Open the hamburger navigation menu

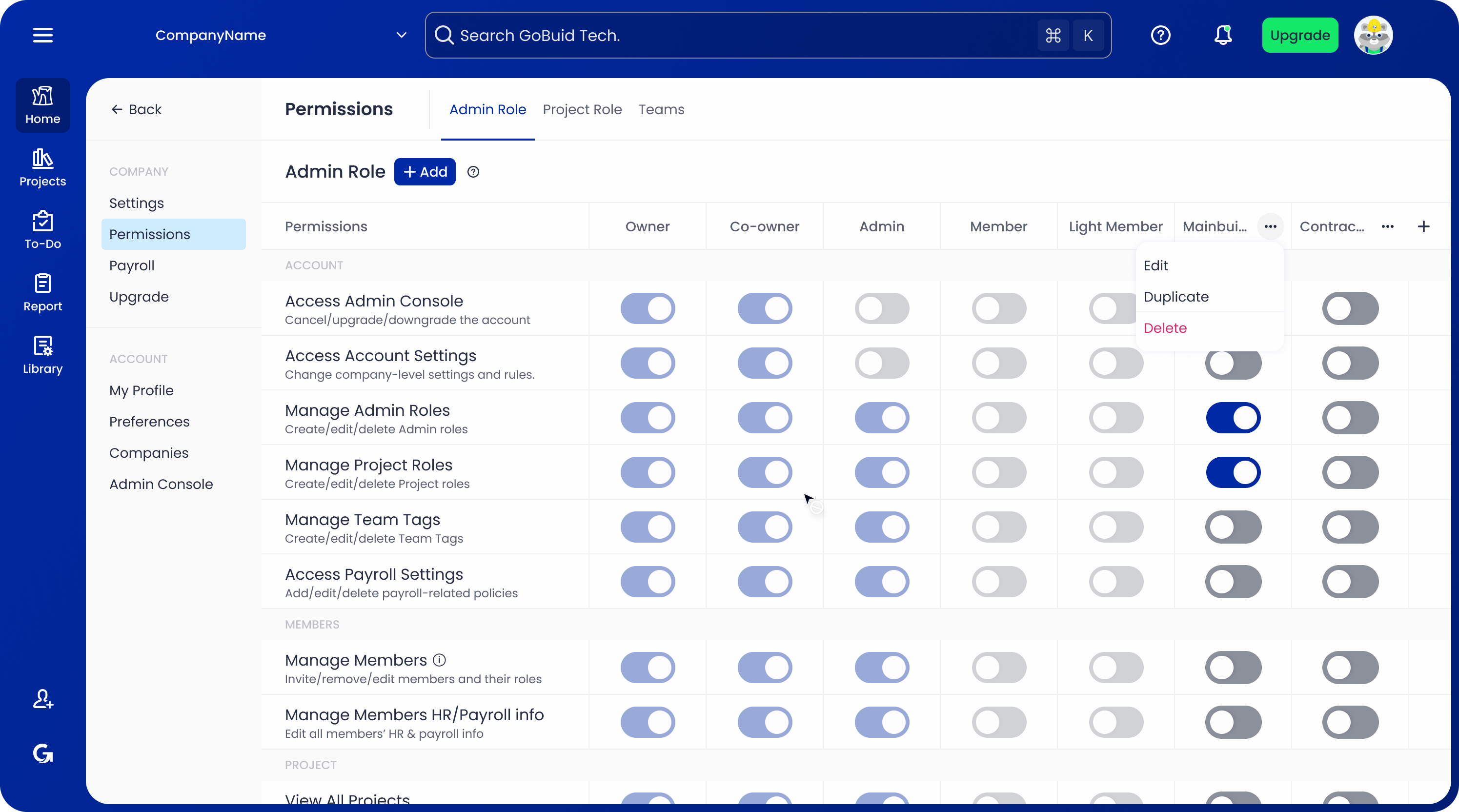tap(42, 35)
